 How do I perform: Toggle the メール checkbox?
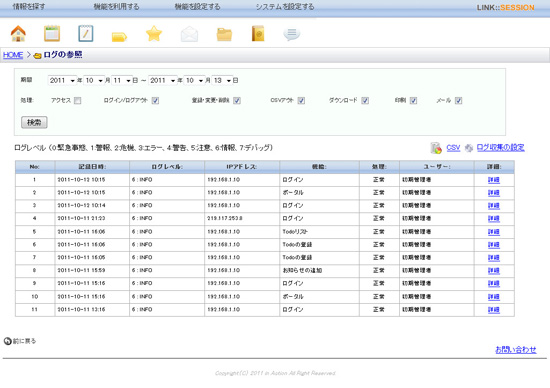[458, 101]
